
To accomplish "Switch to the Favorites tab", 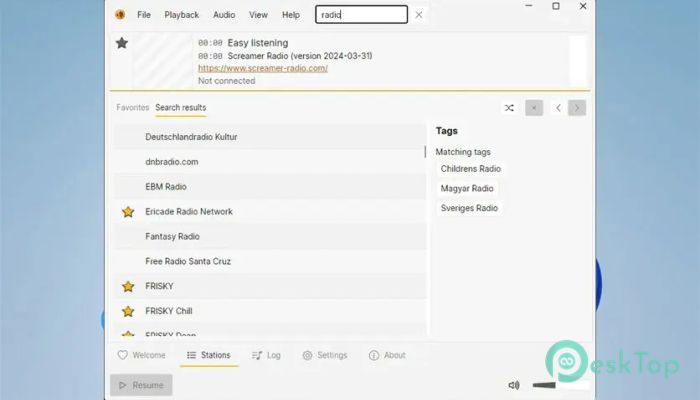I will (x=133, y=108).
